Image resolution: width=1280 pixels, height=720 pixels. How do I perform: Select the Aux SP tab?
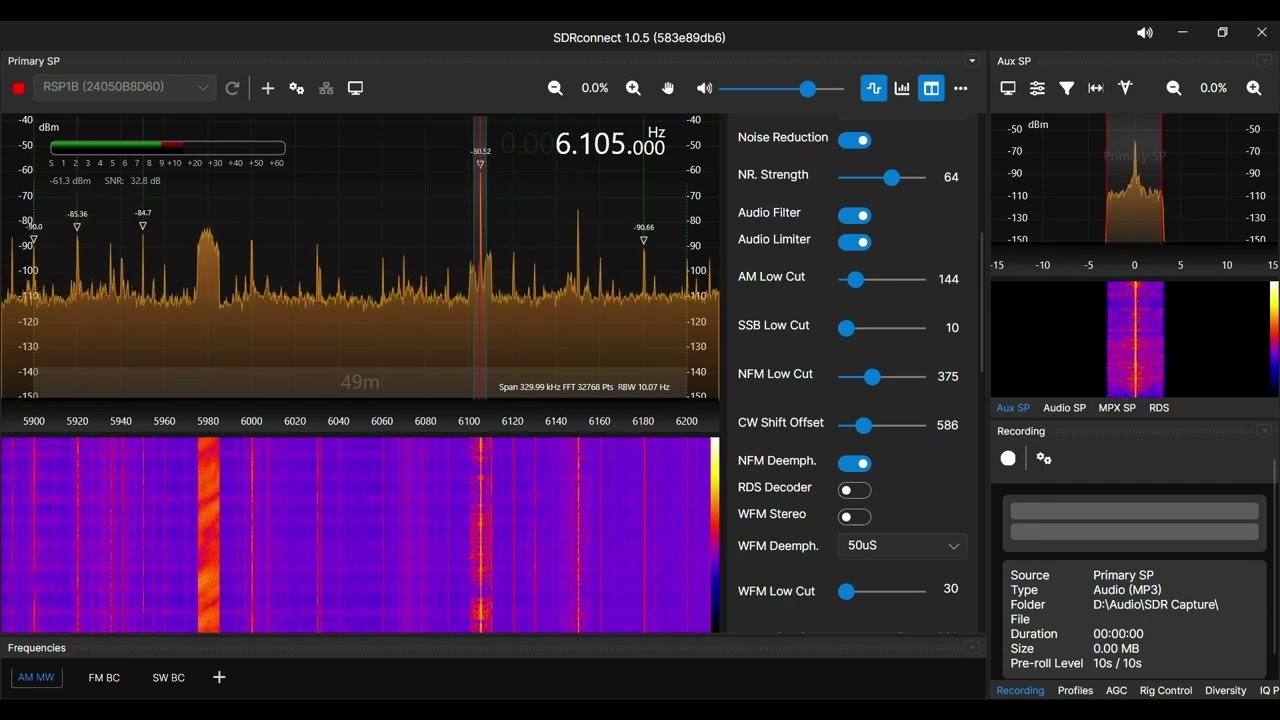pos(1013,408)
